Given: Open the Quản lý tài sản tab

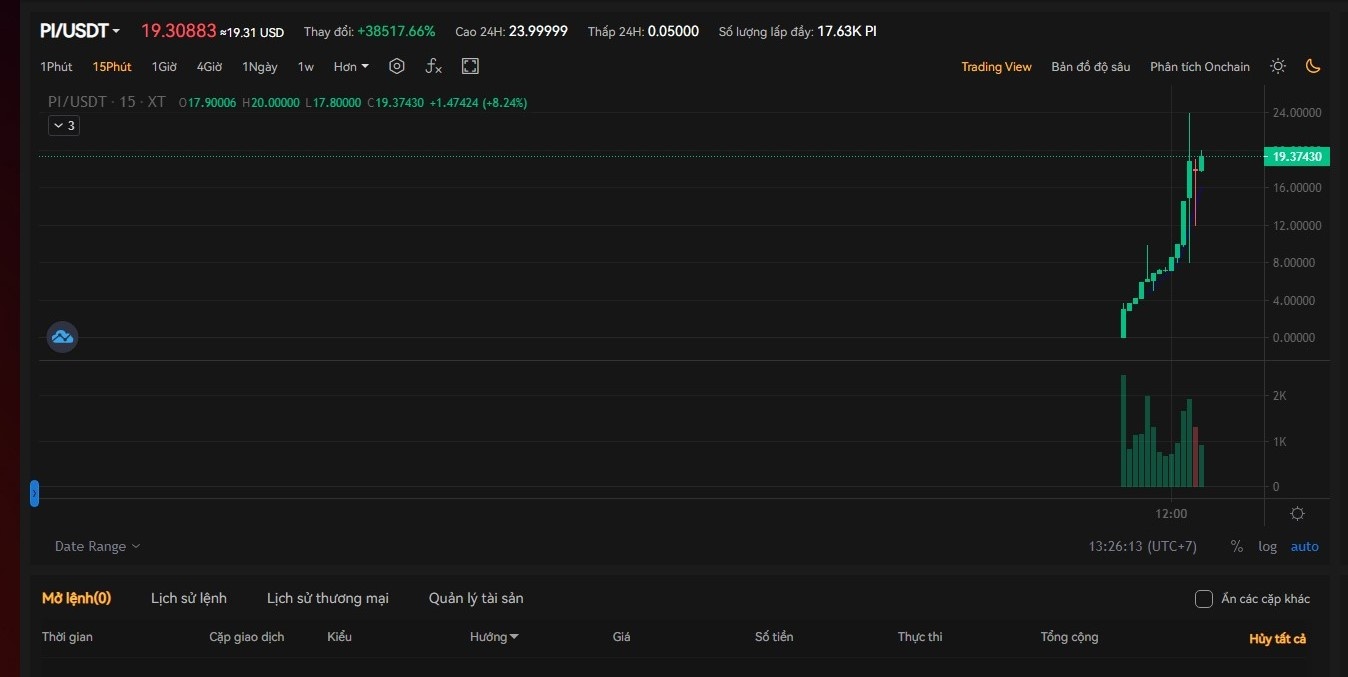Looking at the screenshot, I should click(x=476, y=598).
